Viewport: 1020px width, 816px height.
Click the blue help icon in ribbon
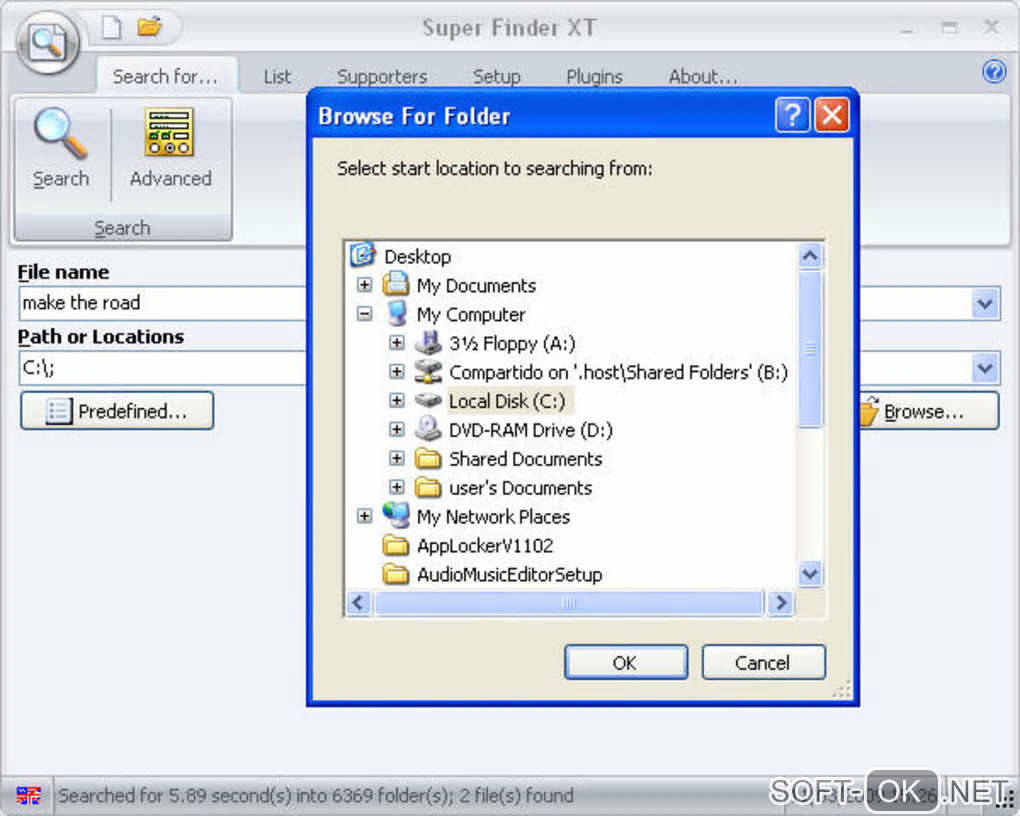tap(994, 71)
